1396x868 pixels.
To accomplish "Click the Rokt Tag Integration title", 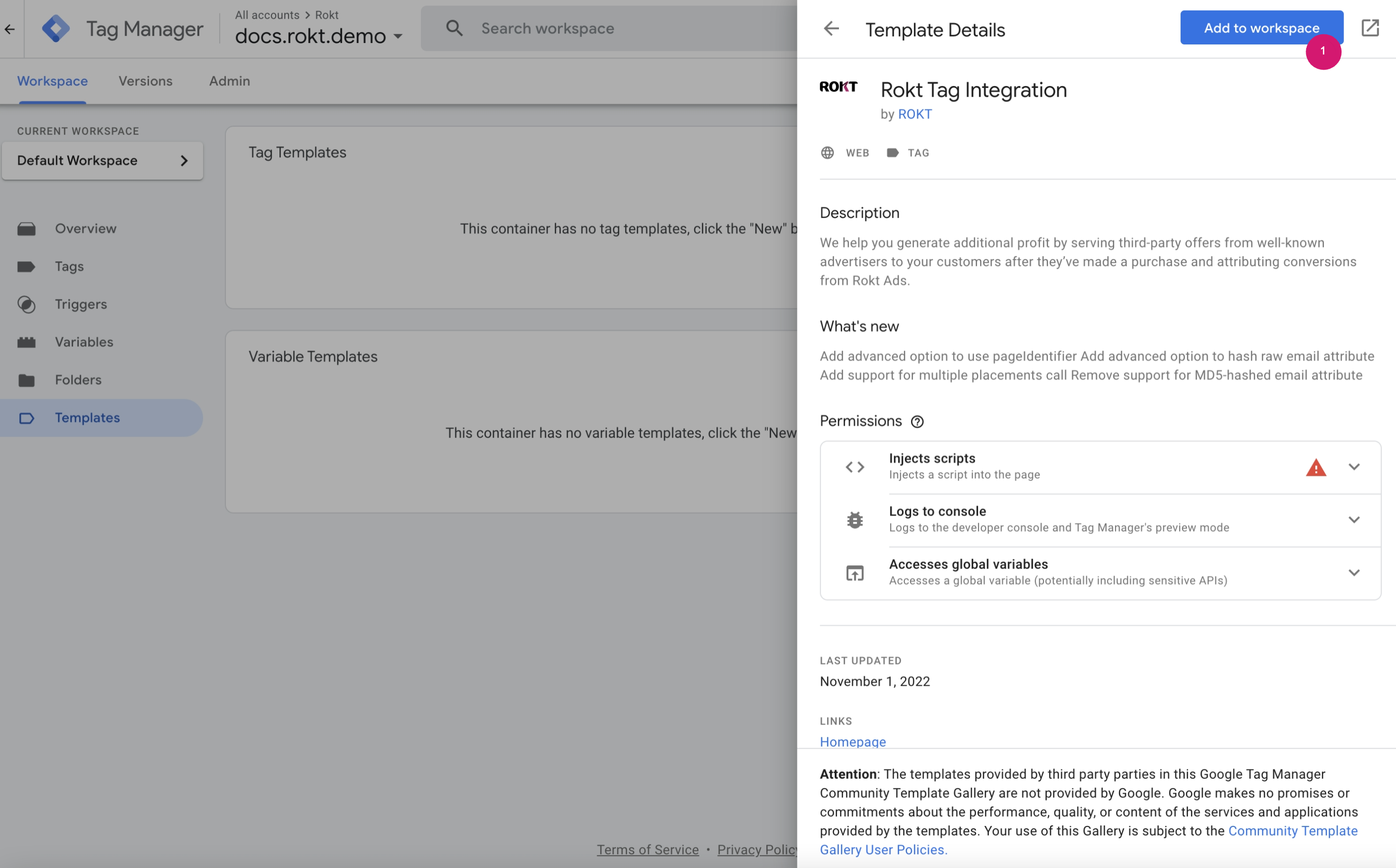I will tap(974, 89).
